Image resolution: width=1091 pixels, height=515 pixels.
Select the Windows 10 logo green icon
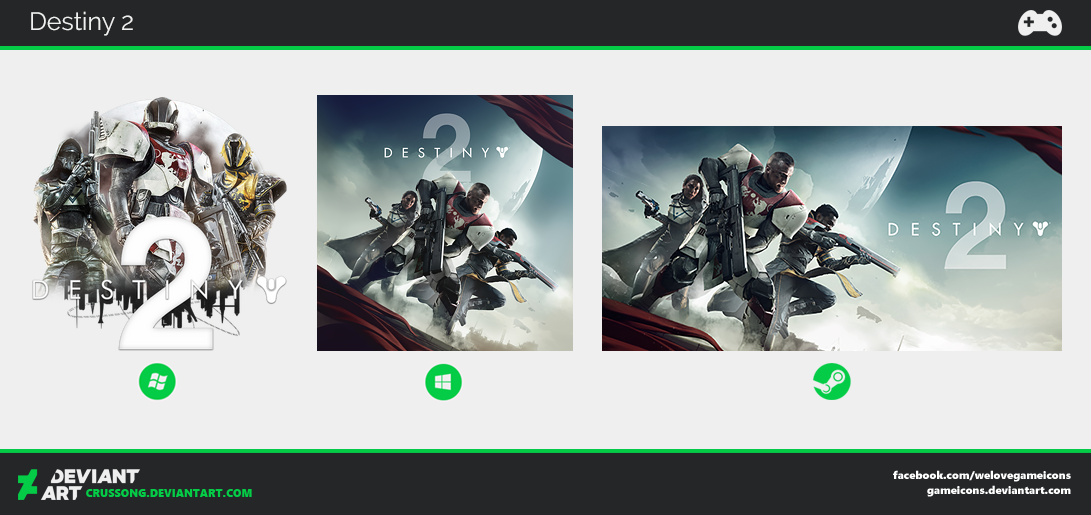click(x=443, y=382)
